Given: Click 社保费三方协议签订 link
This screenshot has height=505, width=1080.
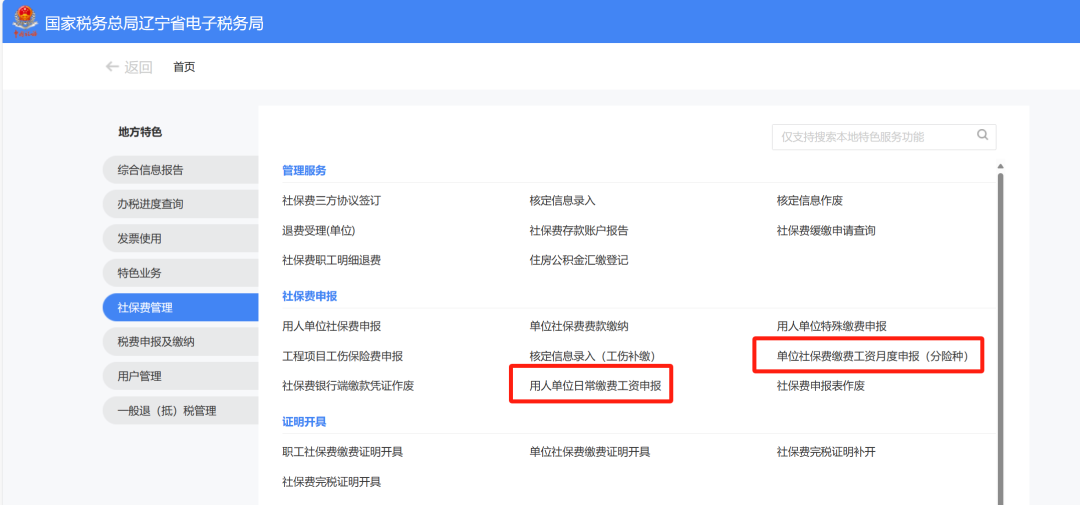Looking at the screenshot, I should click(x=331, y=200).
